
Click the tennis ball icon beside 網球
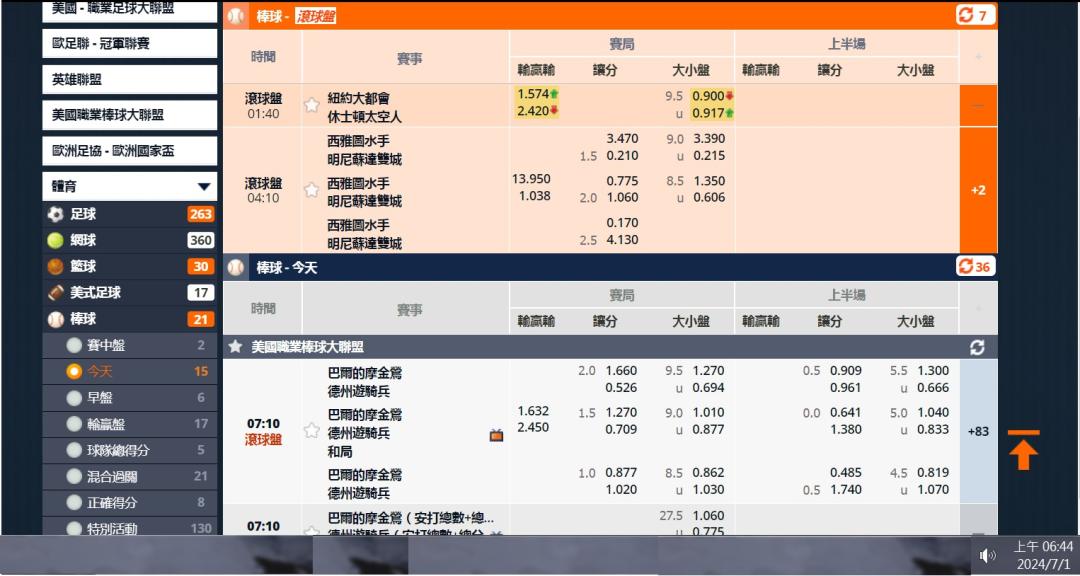click(x=55, y=240)
